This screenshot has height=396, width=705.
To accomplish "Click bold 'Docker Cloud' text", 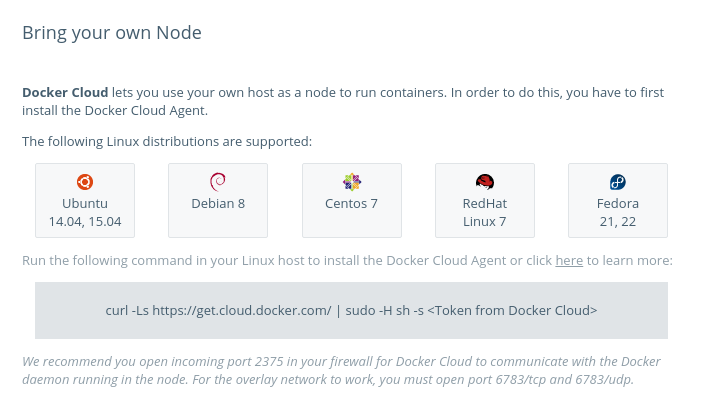I will point(65,93).
